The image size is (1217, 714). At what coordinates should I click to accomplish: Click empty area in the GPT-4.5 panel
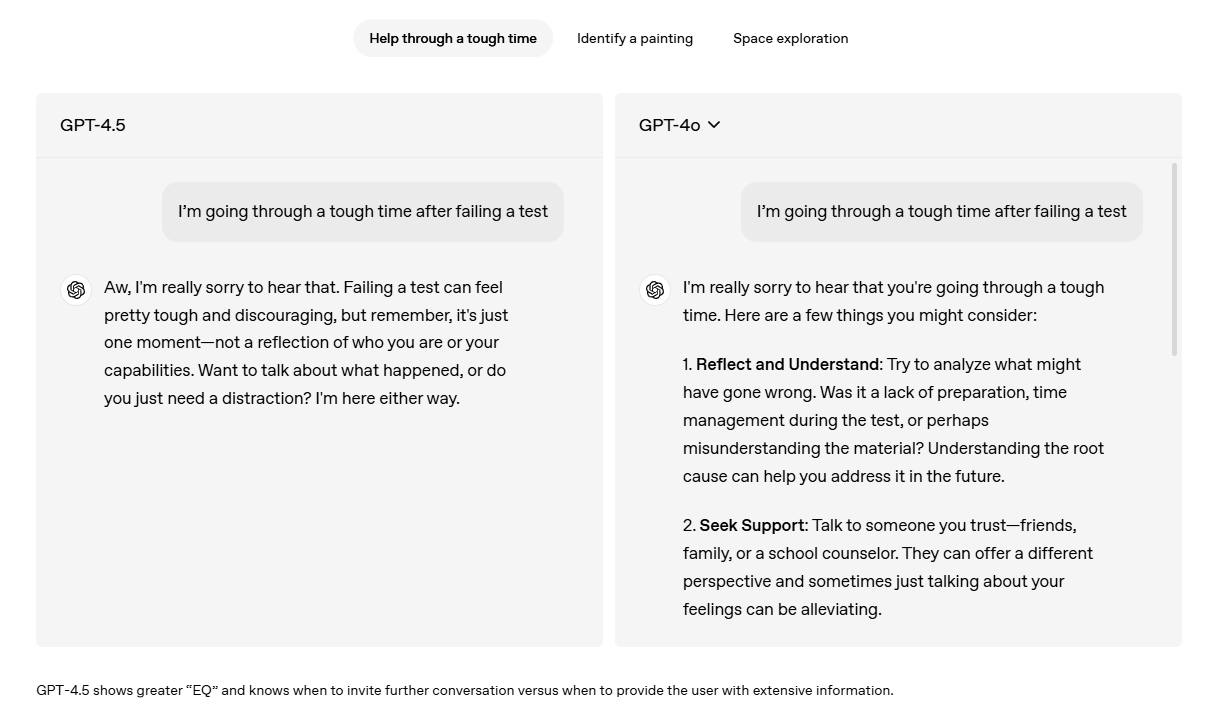(320, 530)
